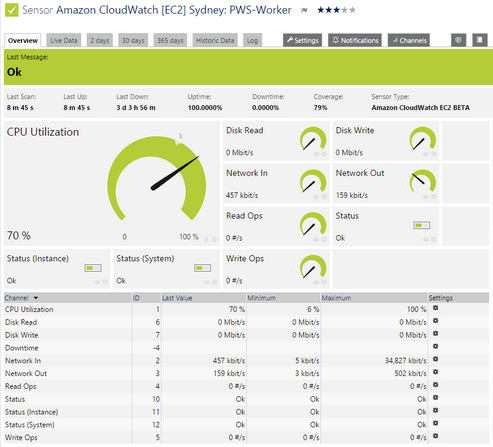Click the pin icon in Network Out gauge
This screenshot has width=493, height=447.
point(425,197)
